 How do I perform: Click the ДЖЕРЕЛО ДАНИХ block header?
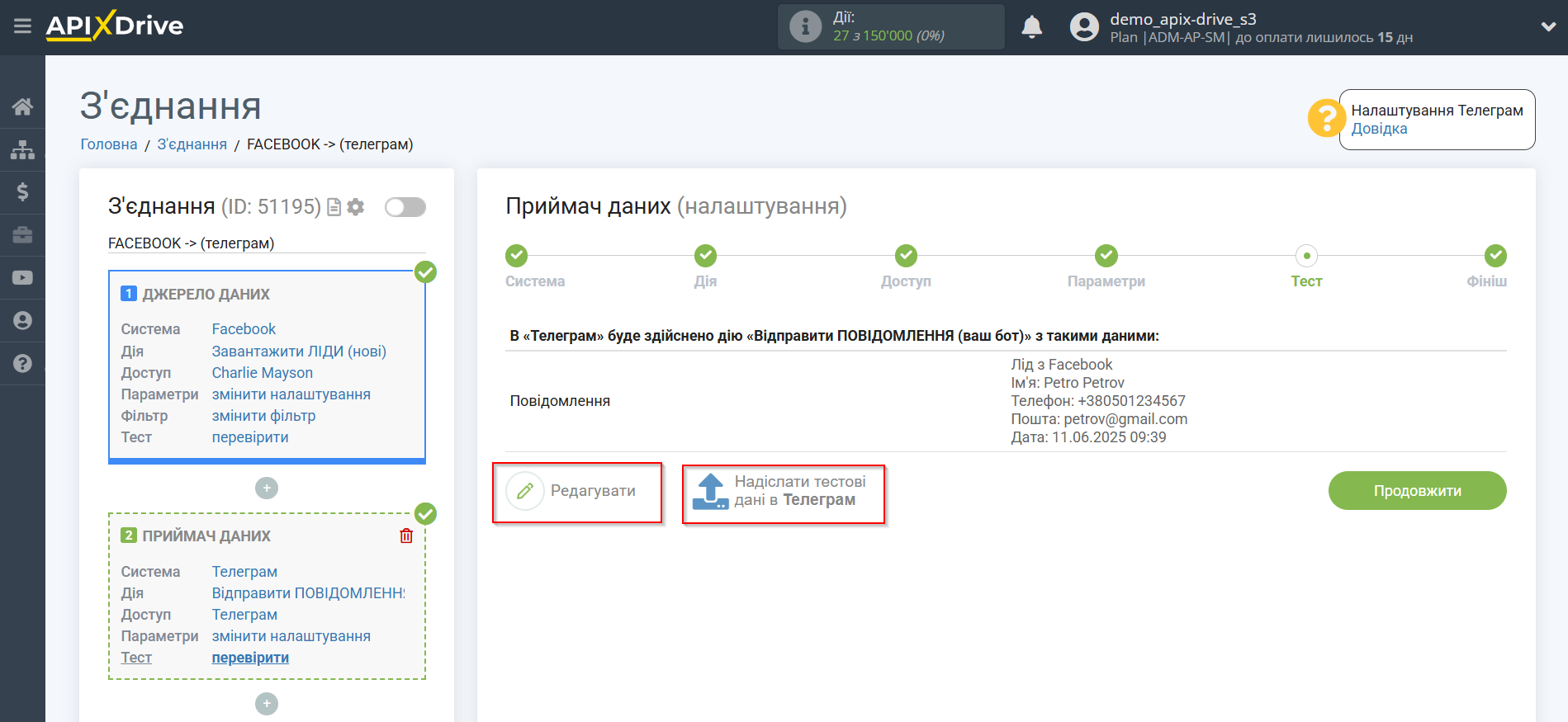click(x=206, y=295)
